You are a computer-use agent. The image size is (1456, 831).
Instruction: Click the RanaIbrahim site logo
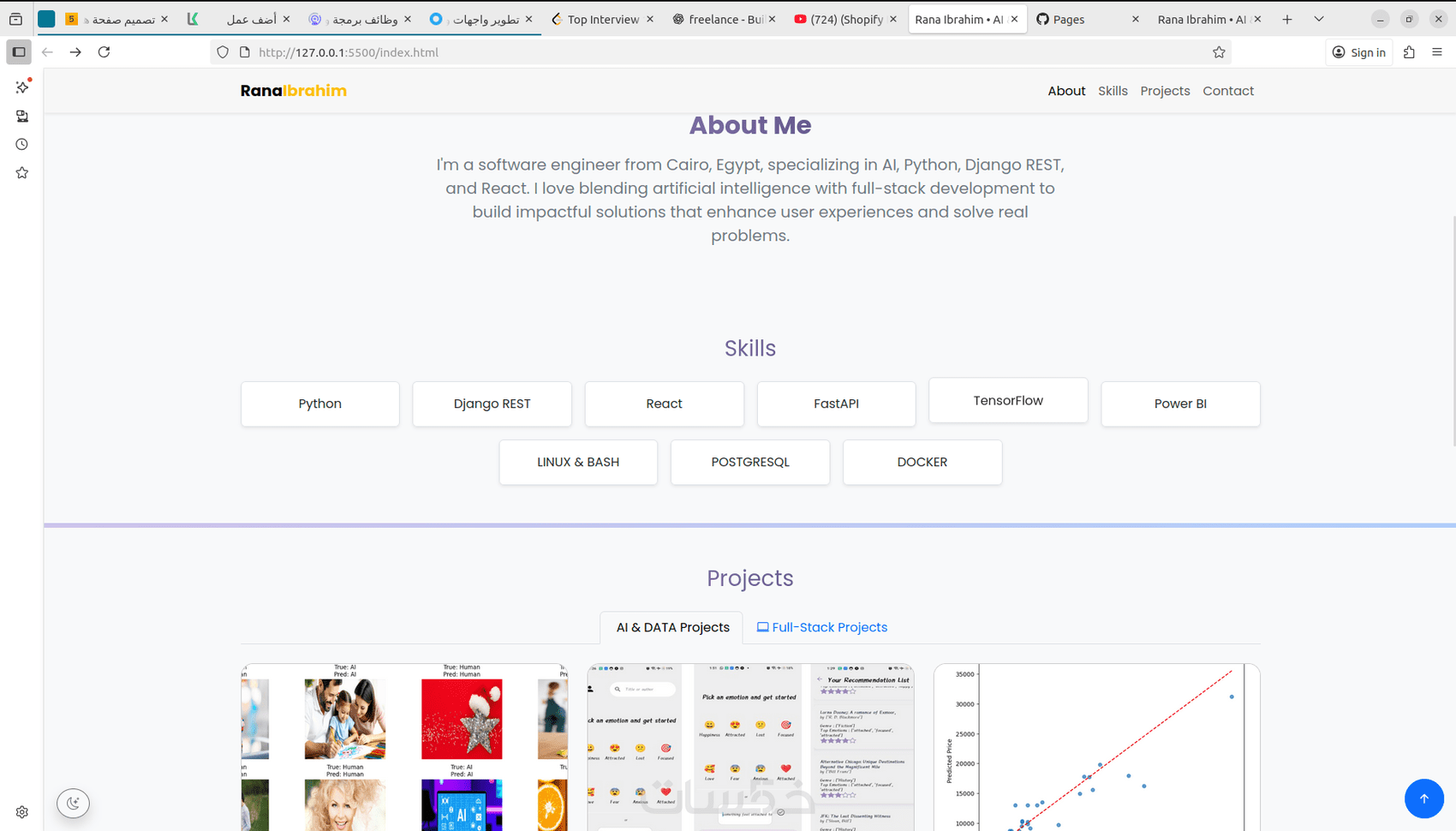click(x=294, y=91)
